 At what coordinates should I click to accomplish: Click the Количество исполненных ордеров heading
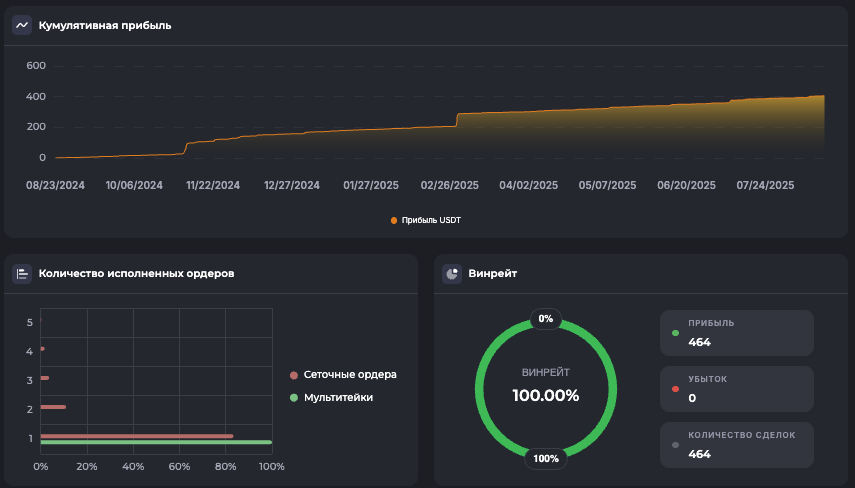tap(136, 273)
